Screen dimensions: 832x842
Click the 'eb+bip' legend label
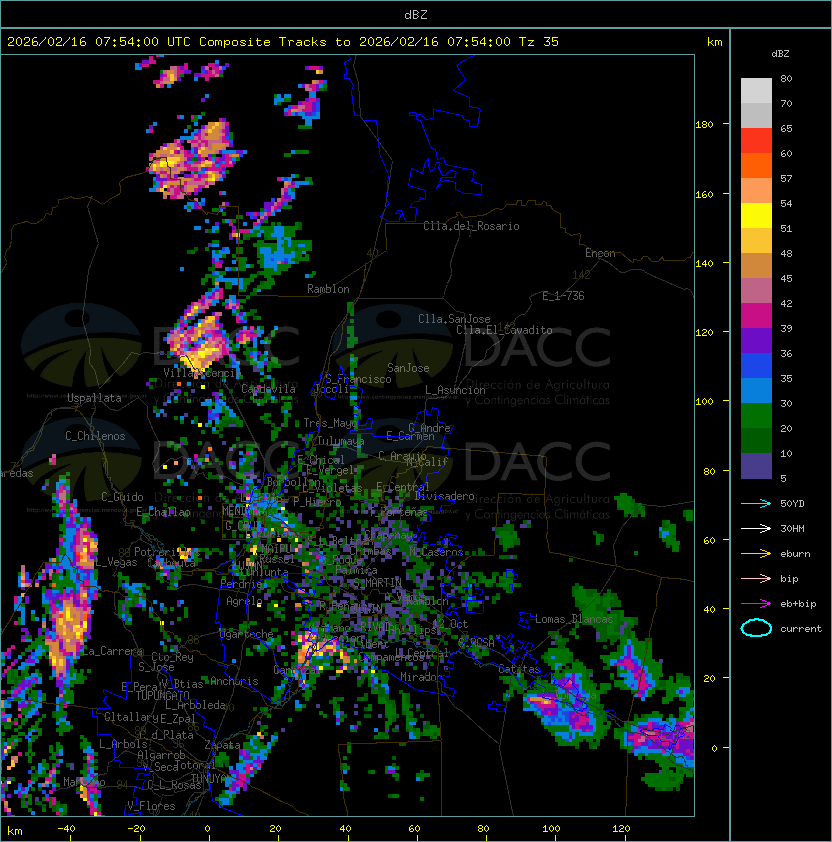click(x=798, y=604)
